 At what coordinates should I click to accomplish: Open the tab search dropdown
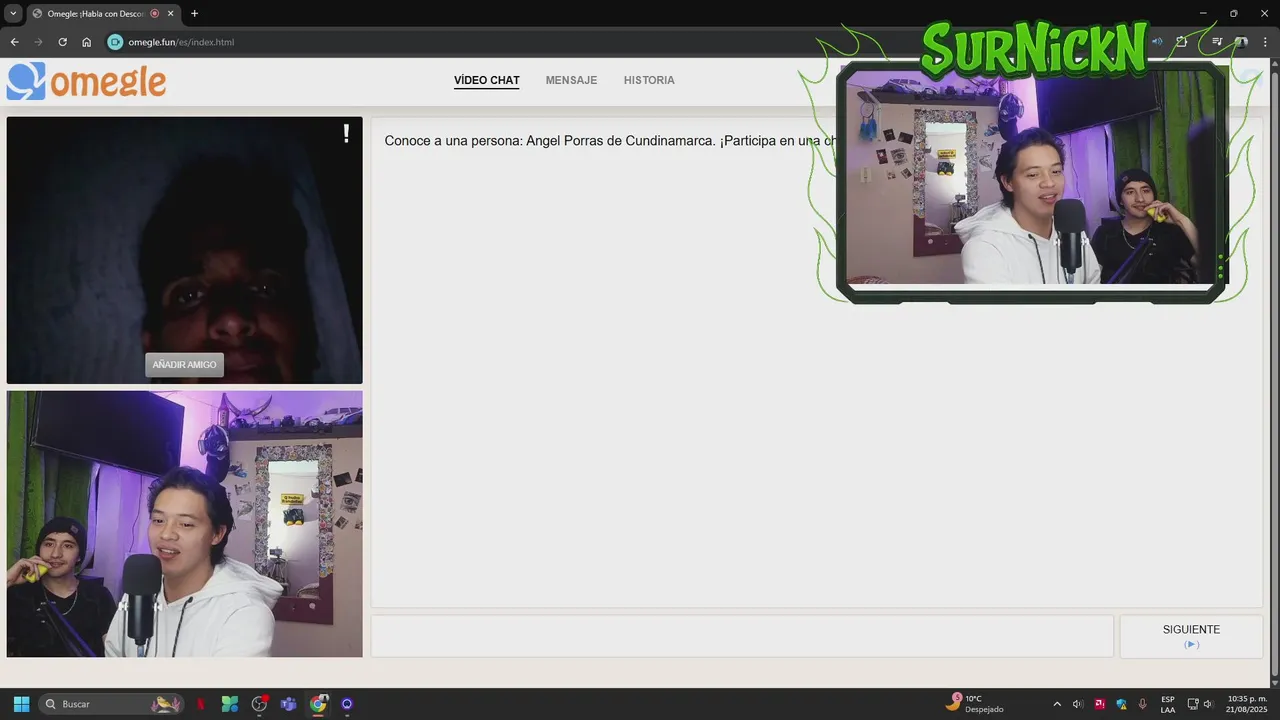13,14
